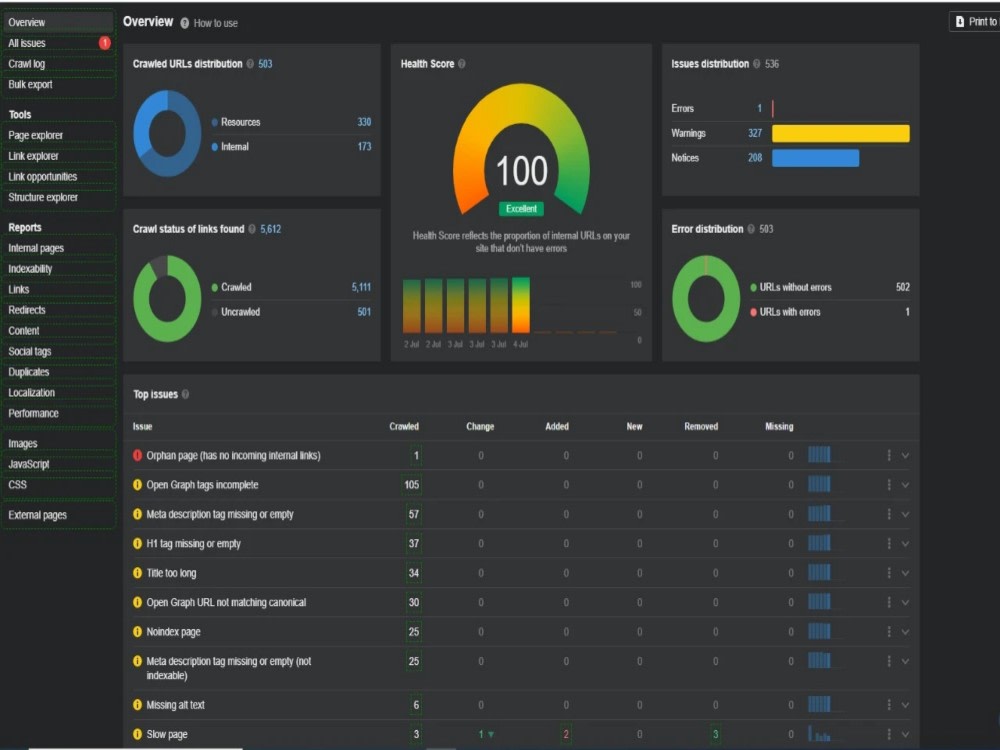Viewport: 1000px width, 750px height.
Task: Click the Crawled column header
Action: 404,426
